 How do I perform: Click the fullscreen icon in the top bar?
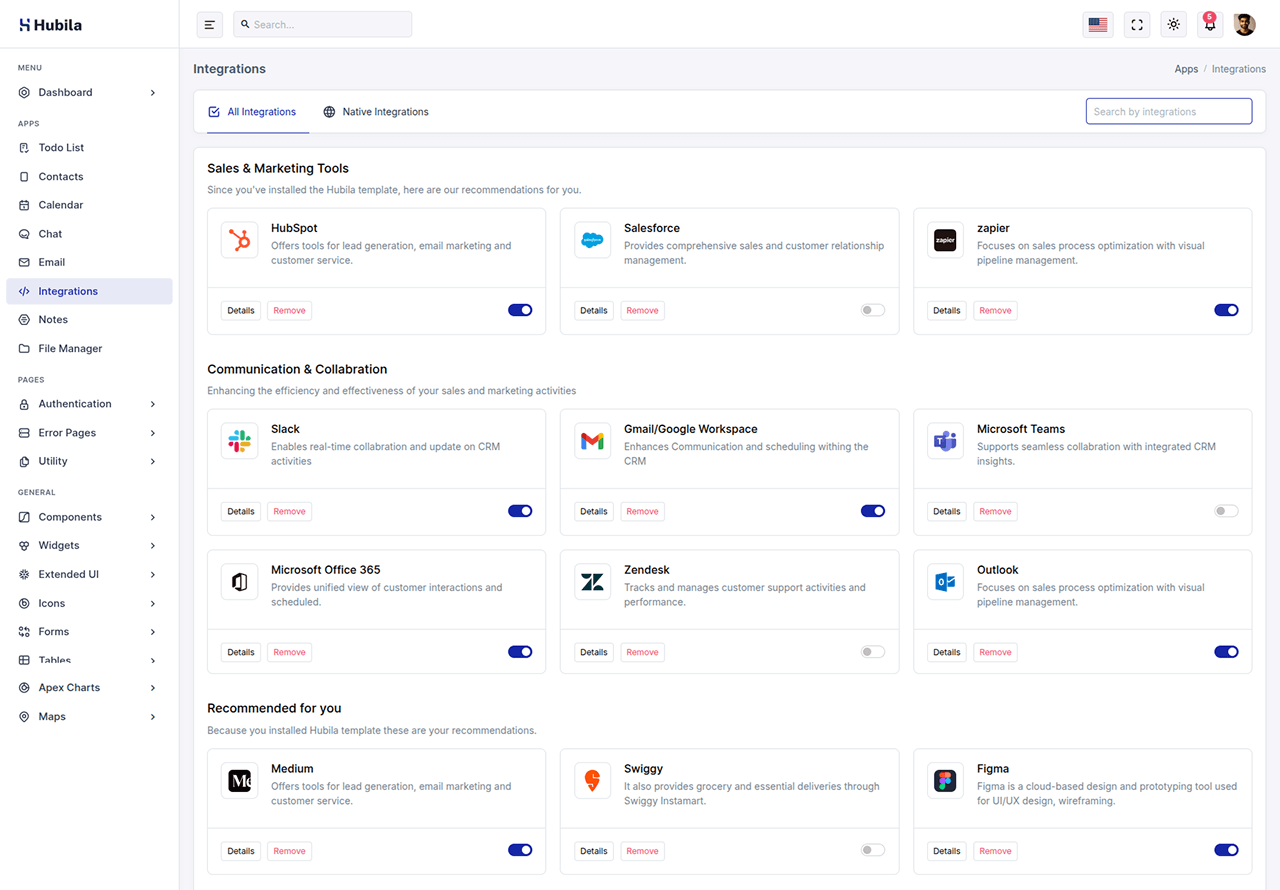coord(1137,25)
